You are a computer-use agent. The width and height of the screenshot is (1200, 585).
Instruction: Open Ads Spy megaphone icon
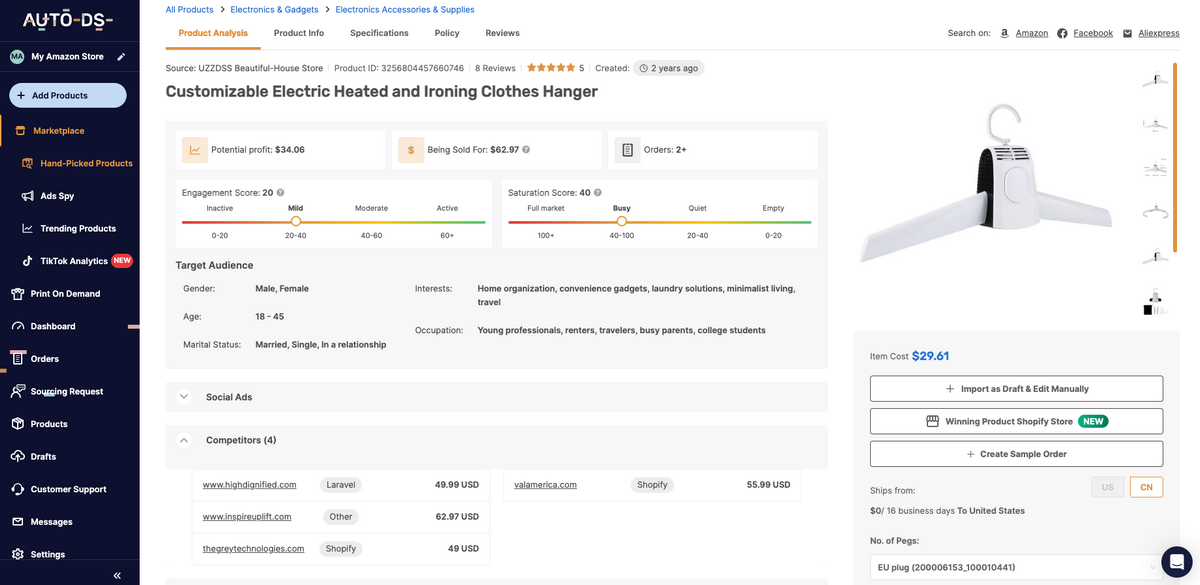point(28,196)
